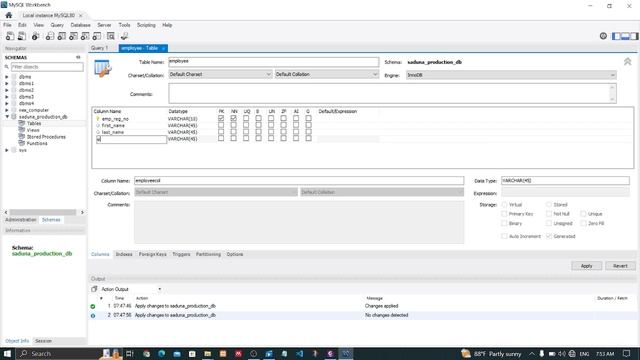Click the Apply button

[x=587, y=266]
